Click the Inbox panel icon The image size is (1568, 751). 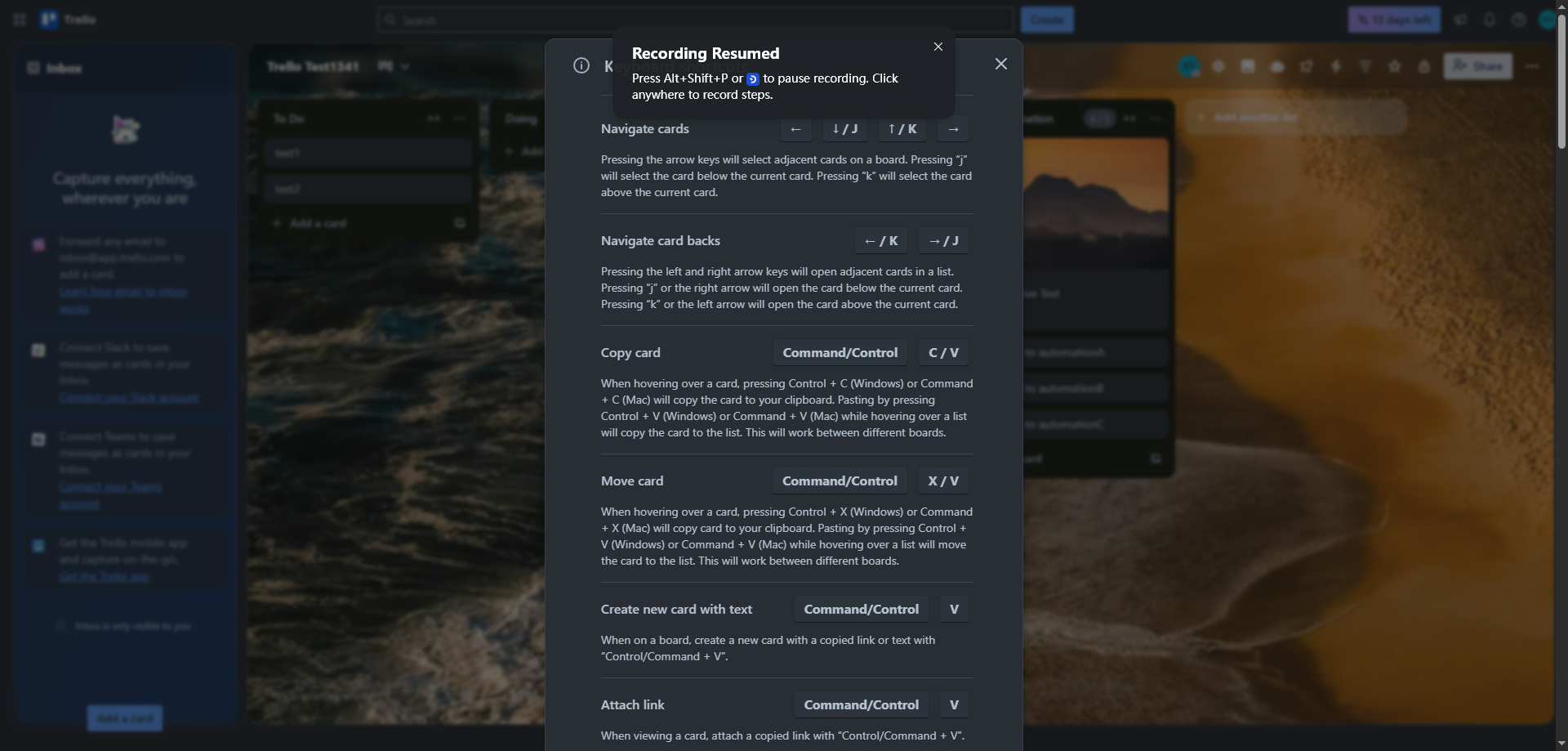(x=33, y=68)
